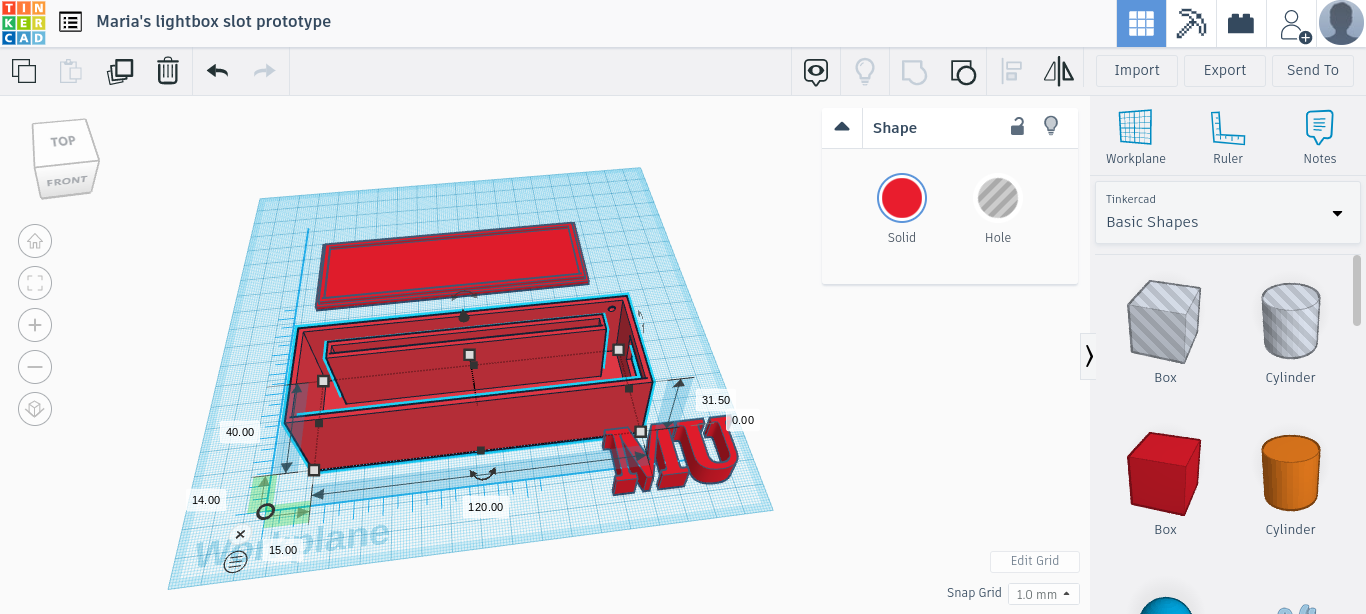Viewport: 1366px width, 614px height.
Task: Open the user profile avatar
Action: [1341, 23]
